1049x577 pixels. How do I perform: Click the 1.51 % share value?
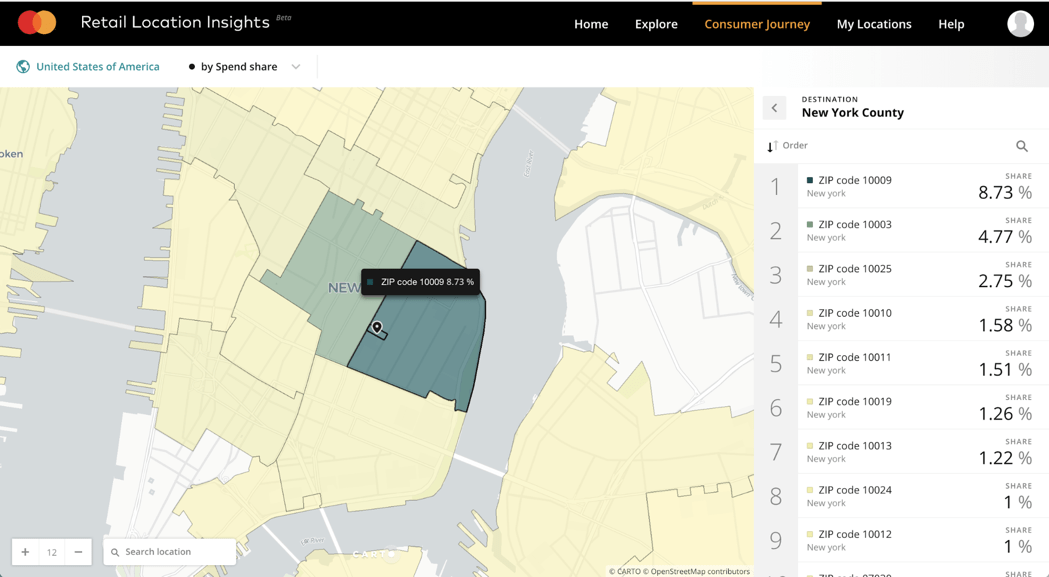(1005, 369)
